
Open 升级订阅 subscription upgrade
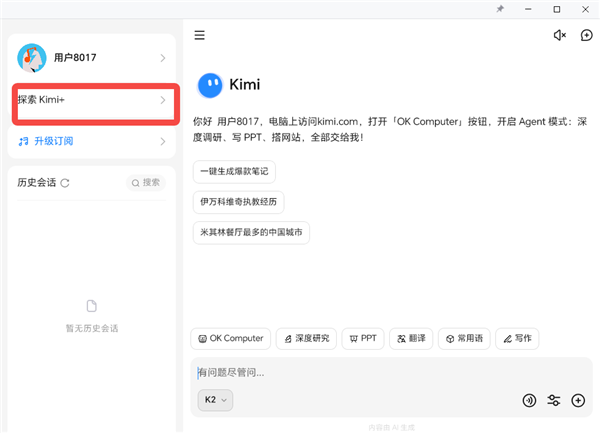[x=92, y=142]
